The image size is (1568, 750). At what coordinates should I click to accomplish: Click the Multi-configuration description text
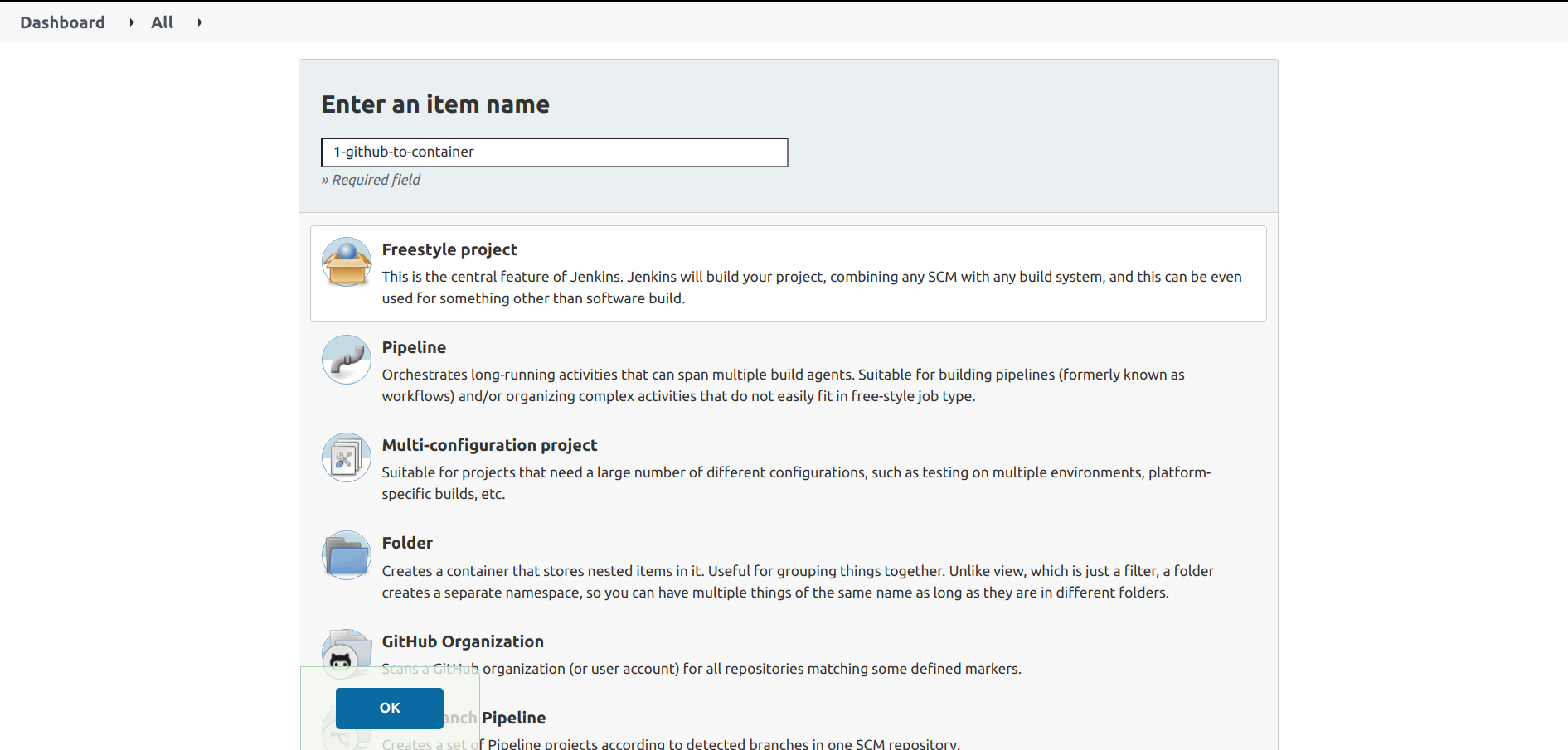tap(797, 483)
